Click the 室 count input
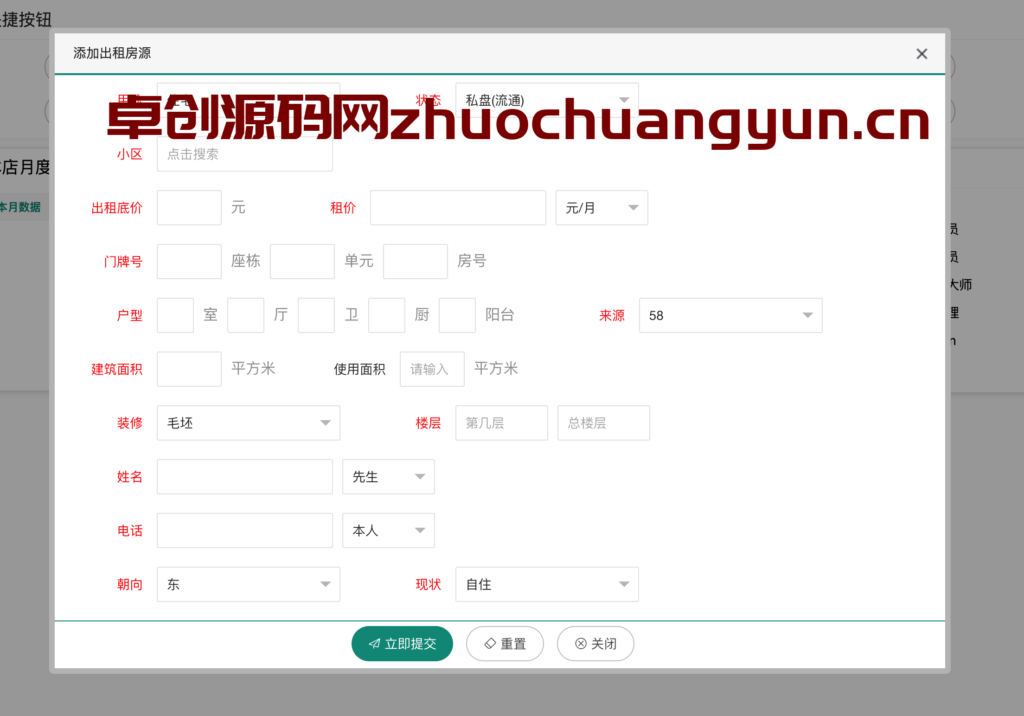The height and width of the screenshot is (716, 1024). (176, 316)
